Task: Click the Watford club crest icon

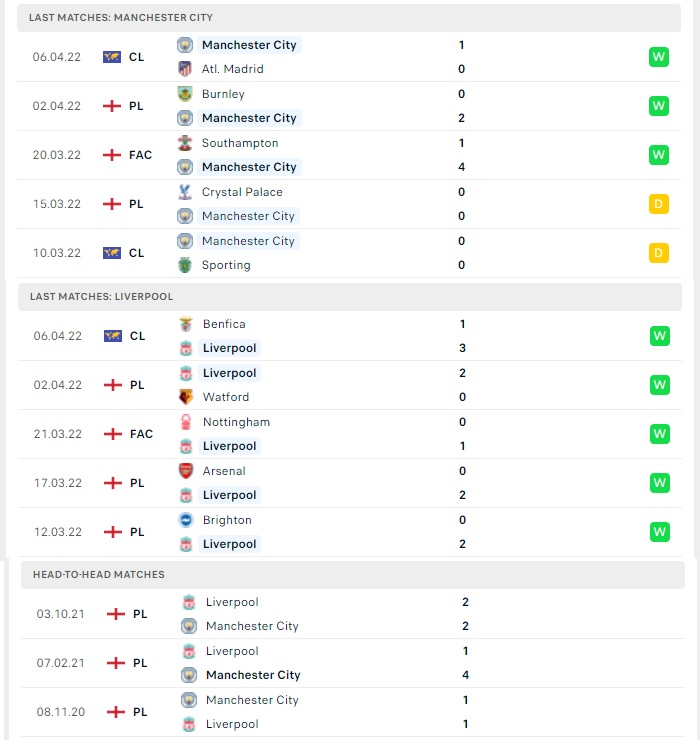Action: [x=186, y=397]
